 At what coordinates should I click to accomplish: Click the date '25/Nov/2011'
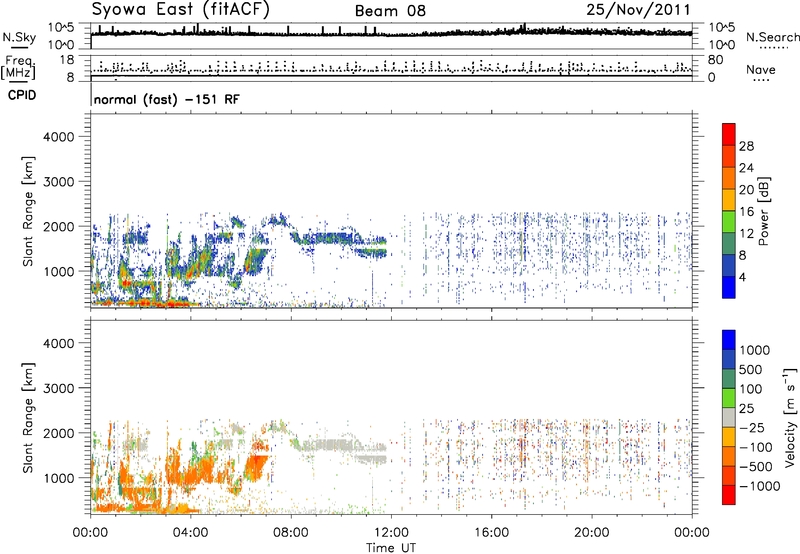(x=638, y=9)
